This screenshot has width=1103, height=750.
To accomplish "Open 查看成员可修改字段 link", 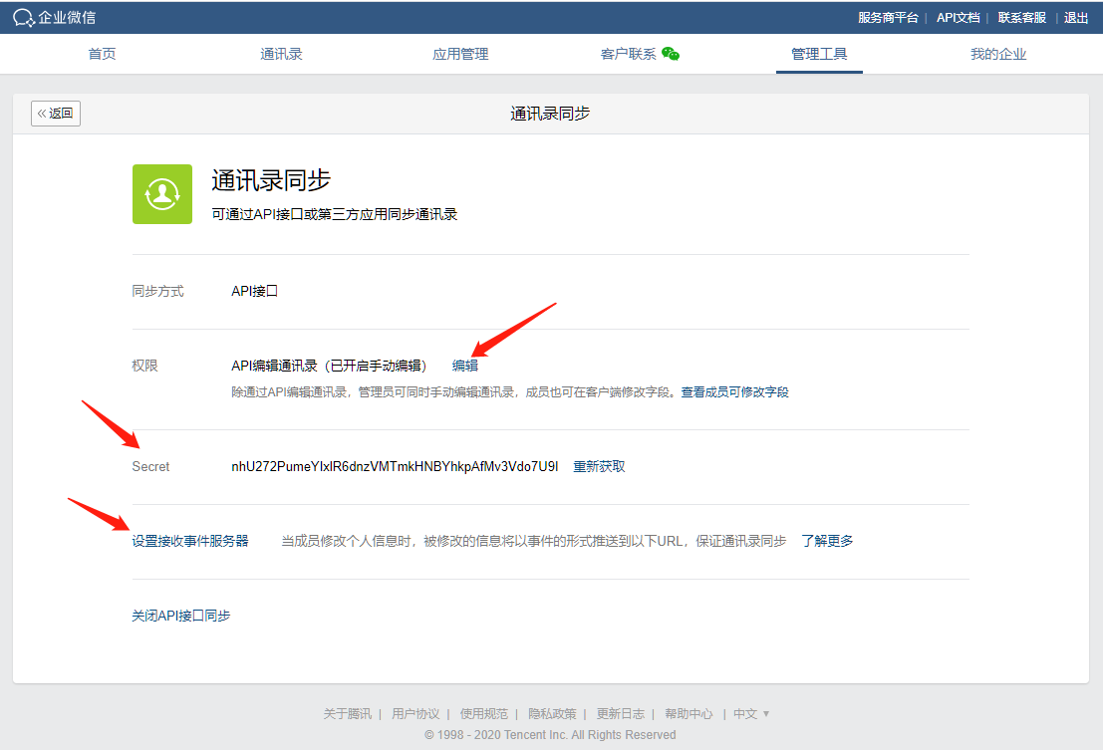I will (x=734, y=392).
